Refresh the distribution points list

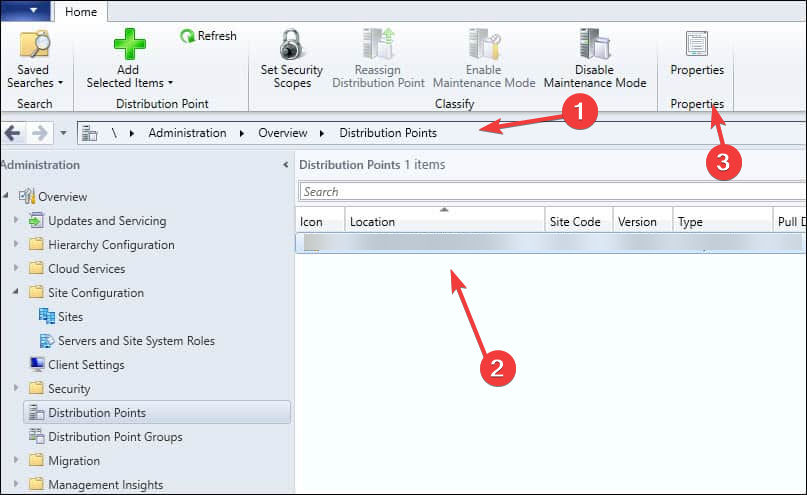coord(208,36)
